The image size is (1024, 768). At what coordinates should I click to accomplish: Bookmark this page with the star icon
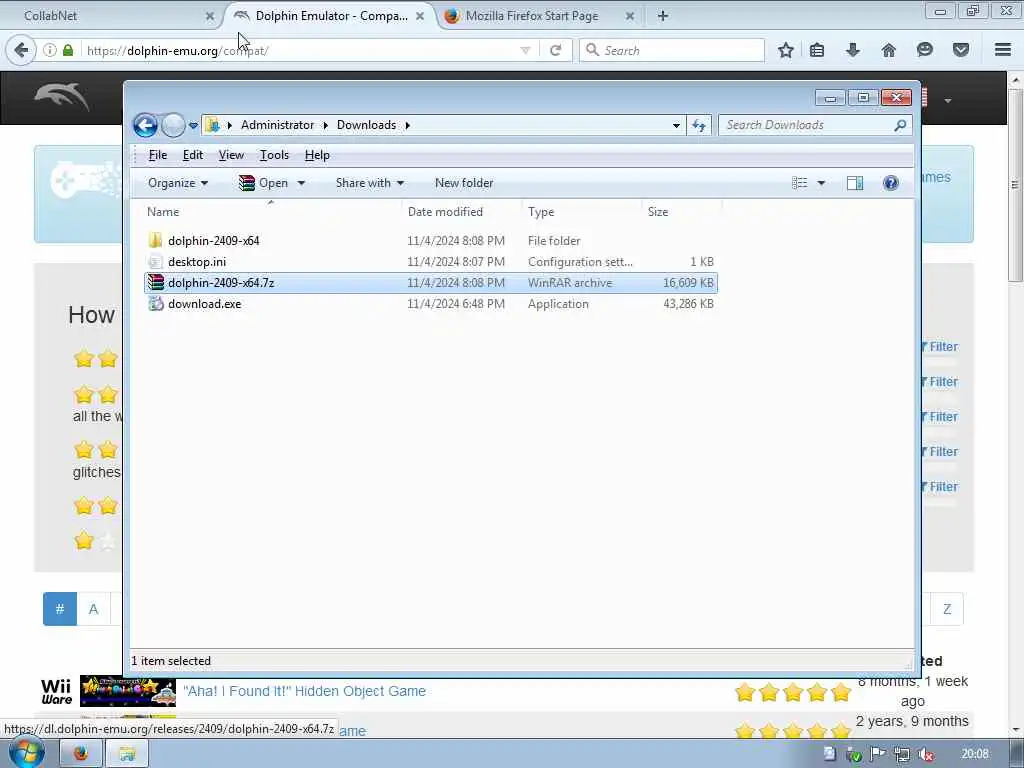[x=786, y=50]
